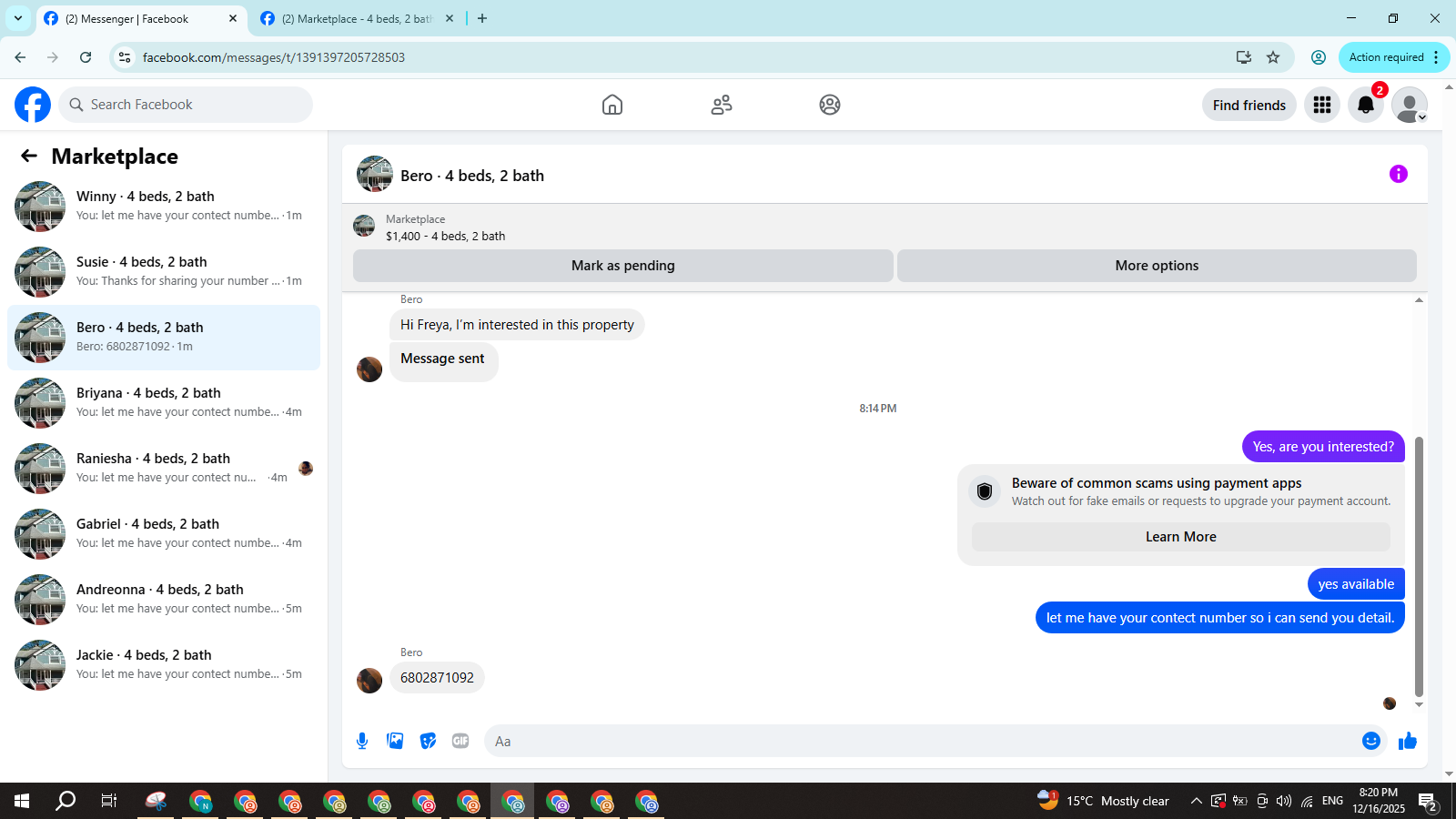The width and height of the screenshot is (1456, 819).
Task: Open the Winny 4 beds conversation
Action: click(x=164, y=207)
